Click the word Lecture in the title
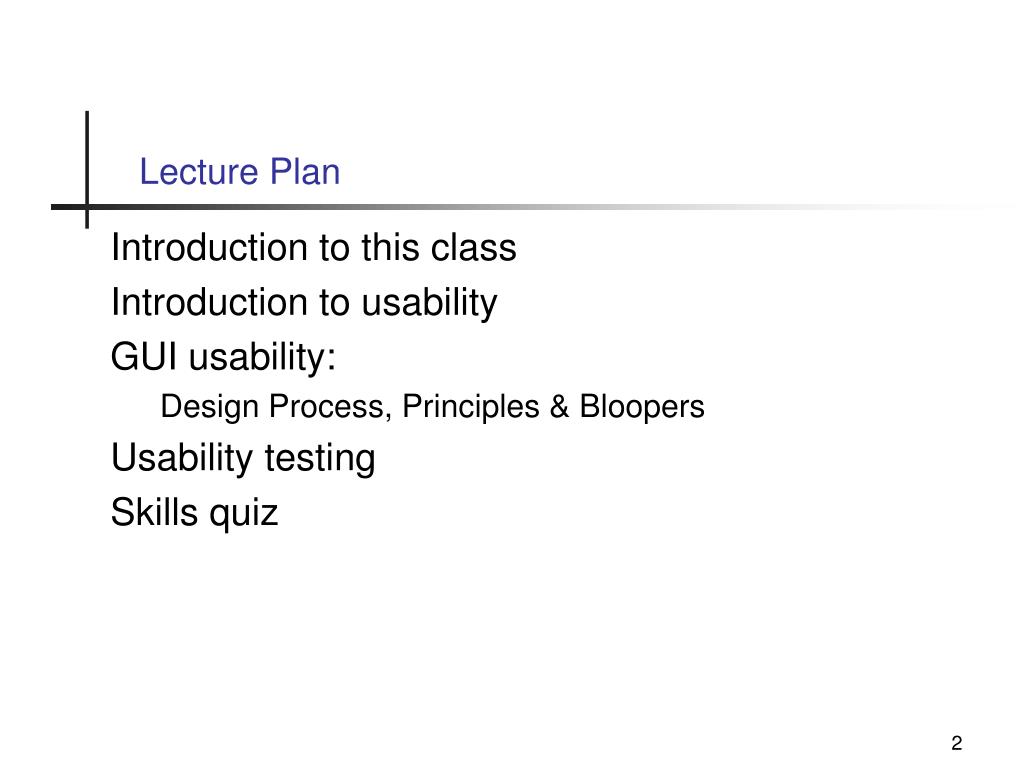The width and height of the screenshot is (1024, 768). [199, 172]
